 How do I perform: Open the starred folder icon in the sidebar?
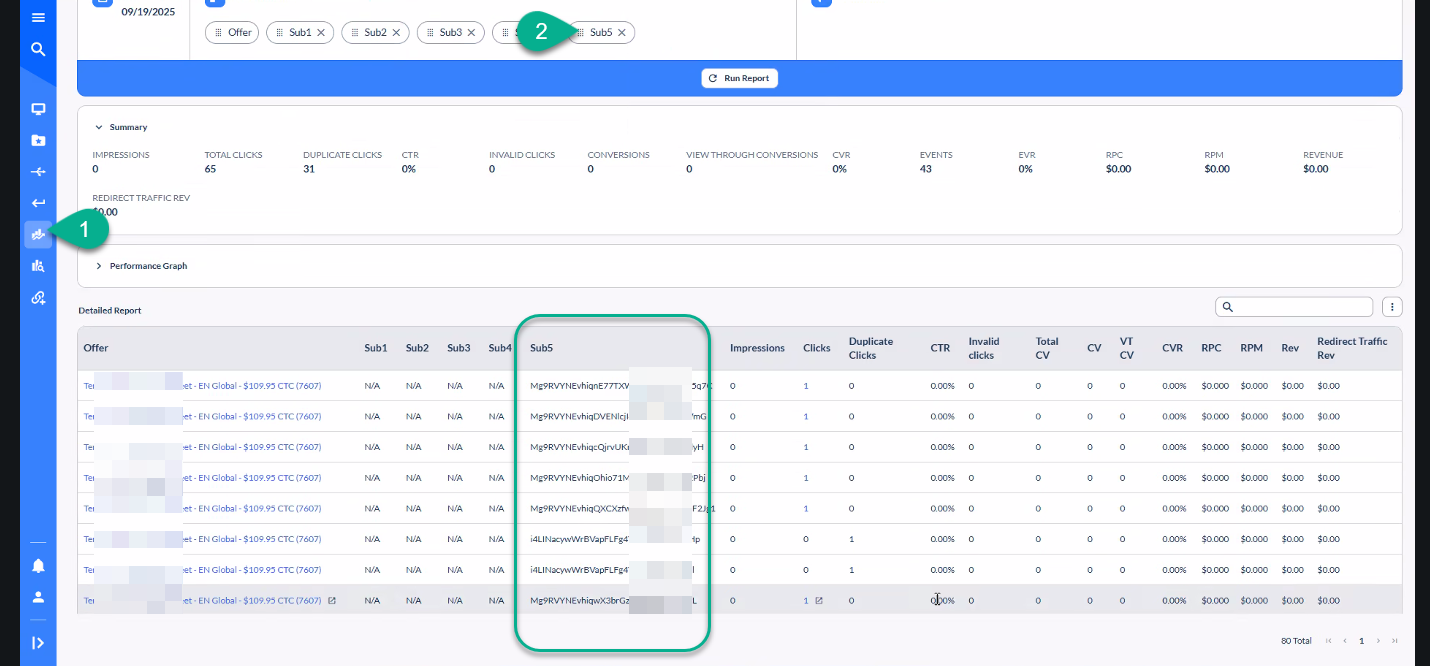(38, 140)
